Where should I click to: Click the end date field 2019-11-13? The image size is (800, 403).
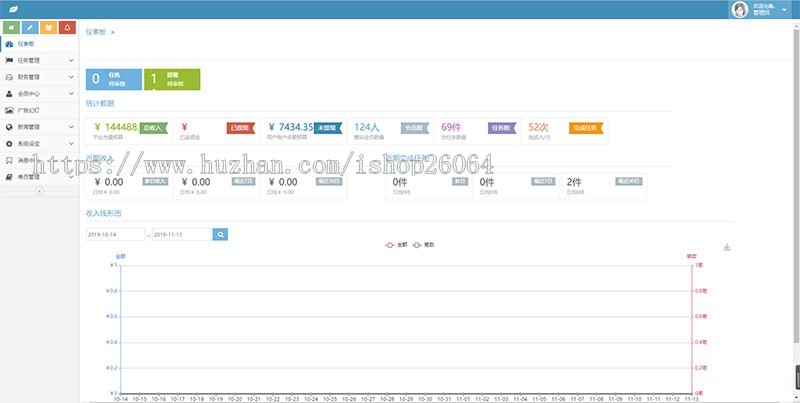coord(182,235)
